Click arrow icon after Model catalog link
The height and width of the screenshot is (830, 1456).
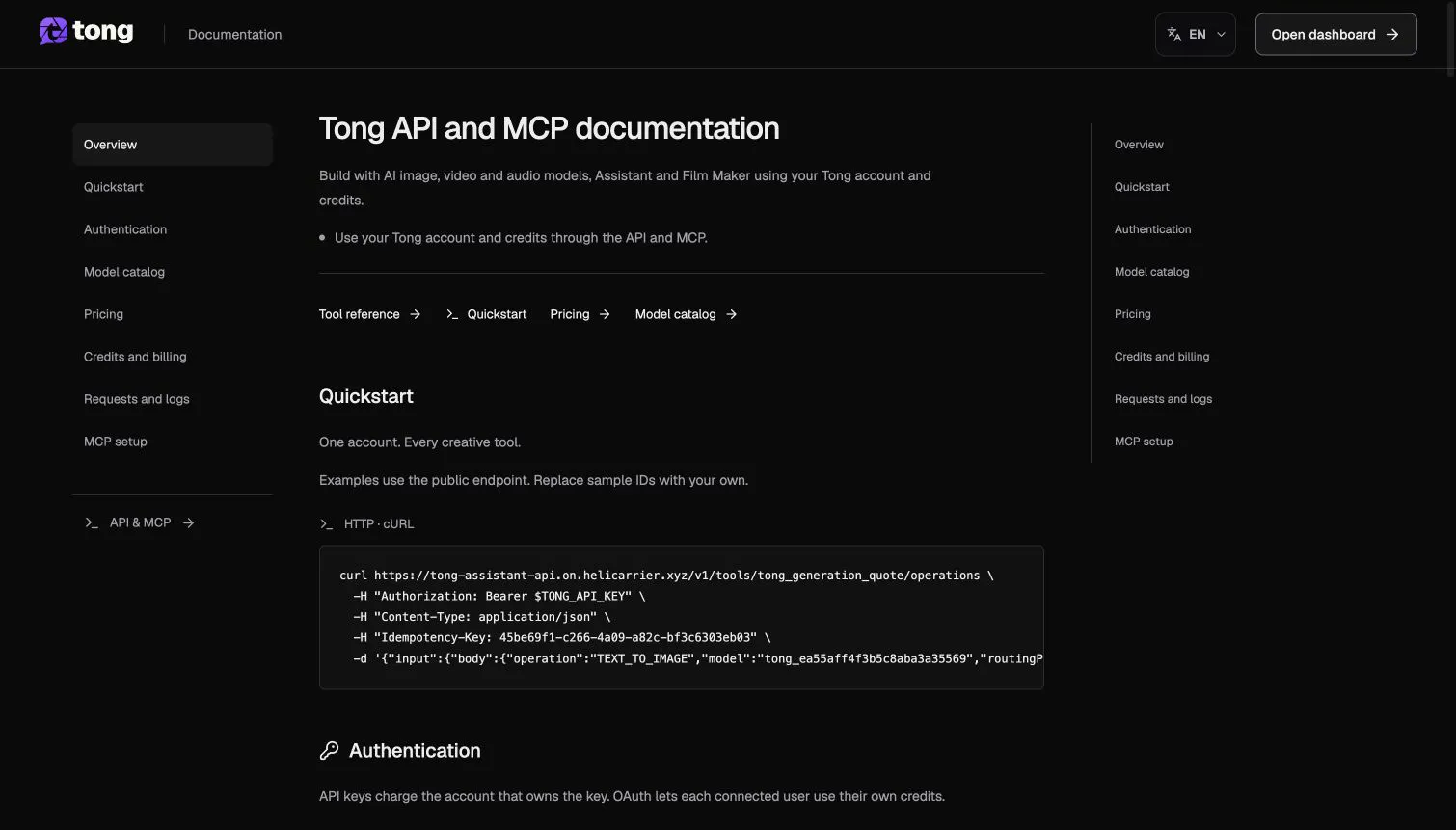tap(732, 314)
